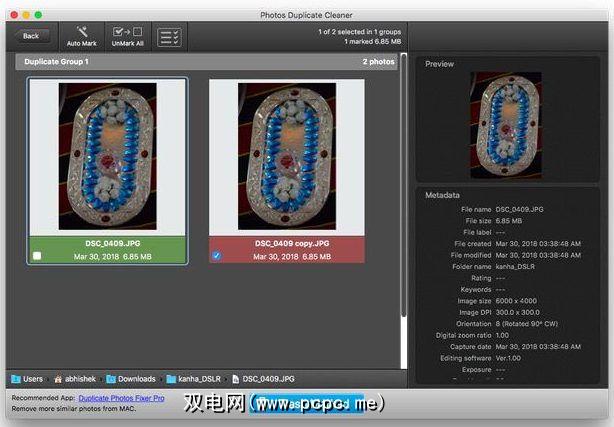Click File name value DSC_0409.JPG in Metadata
The width and height of the screenshot is (614, 427).
click(519, 210)
